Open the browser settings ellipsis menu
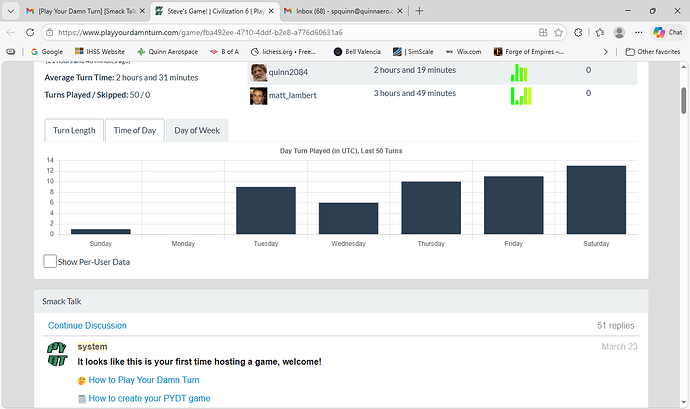 click(639, 32)
